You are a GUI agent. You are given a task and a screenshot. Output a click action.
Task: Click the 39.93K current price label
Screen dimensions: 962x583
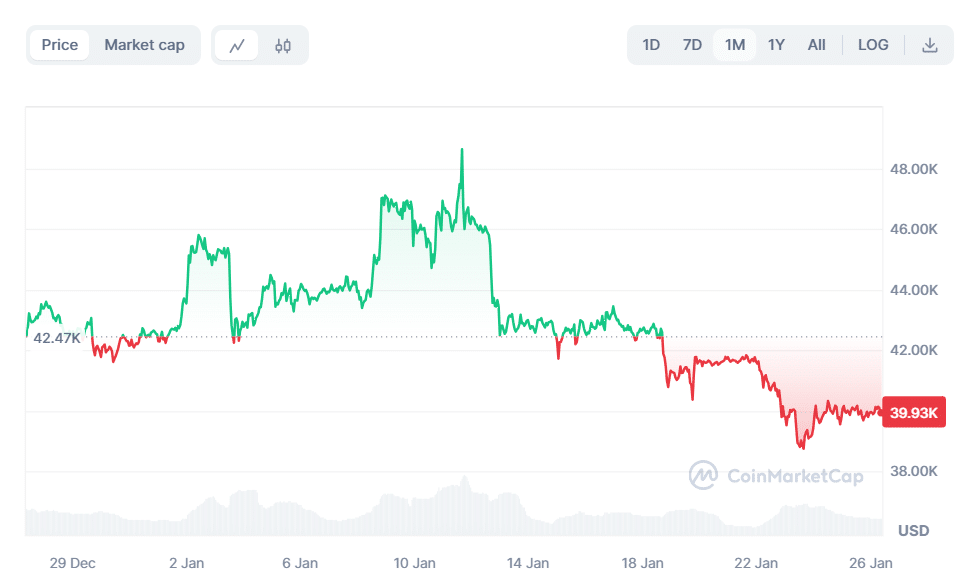[x=914, y=414]
